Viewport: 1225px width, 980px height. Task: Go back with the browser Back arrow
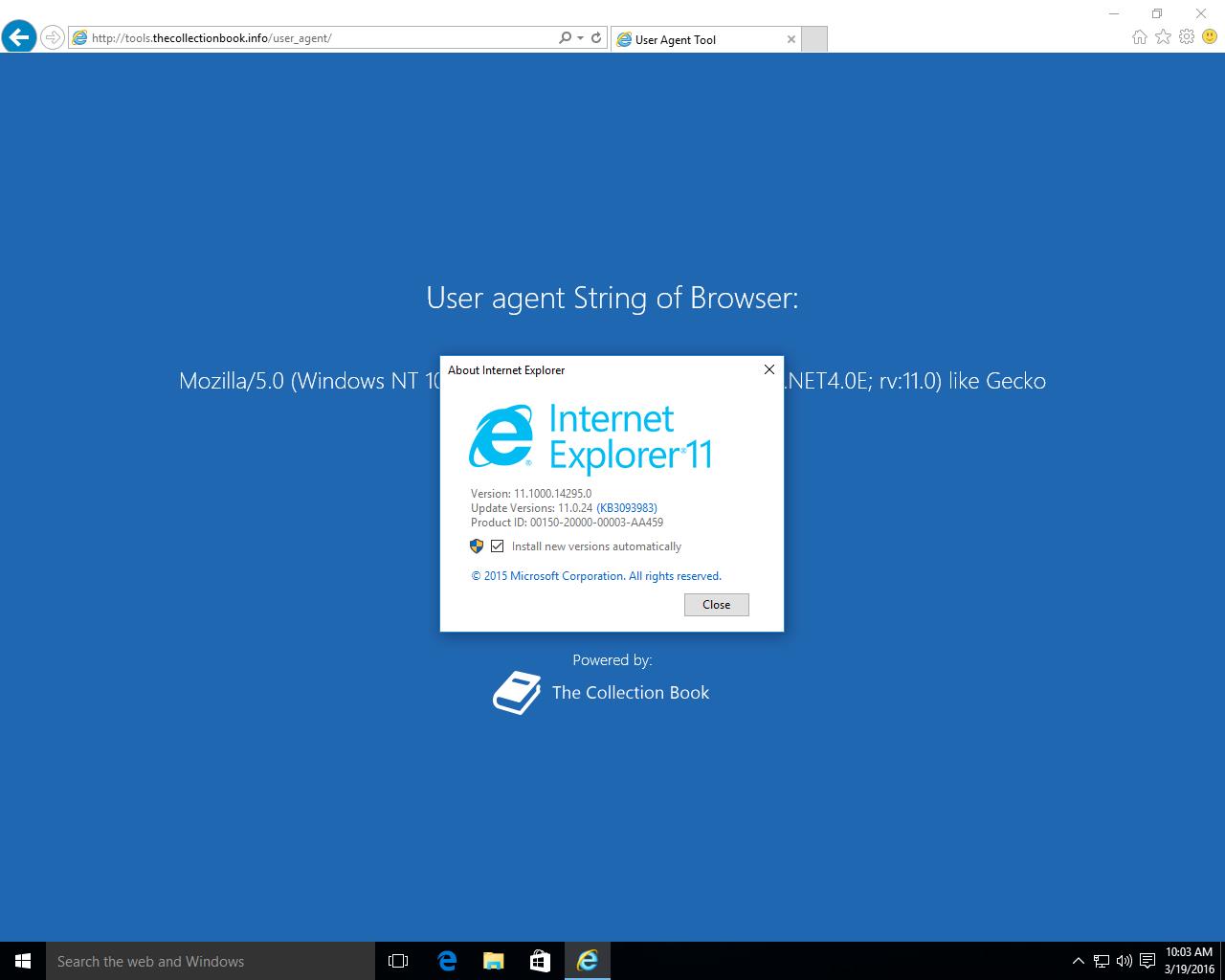(x=18, y=37)
